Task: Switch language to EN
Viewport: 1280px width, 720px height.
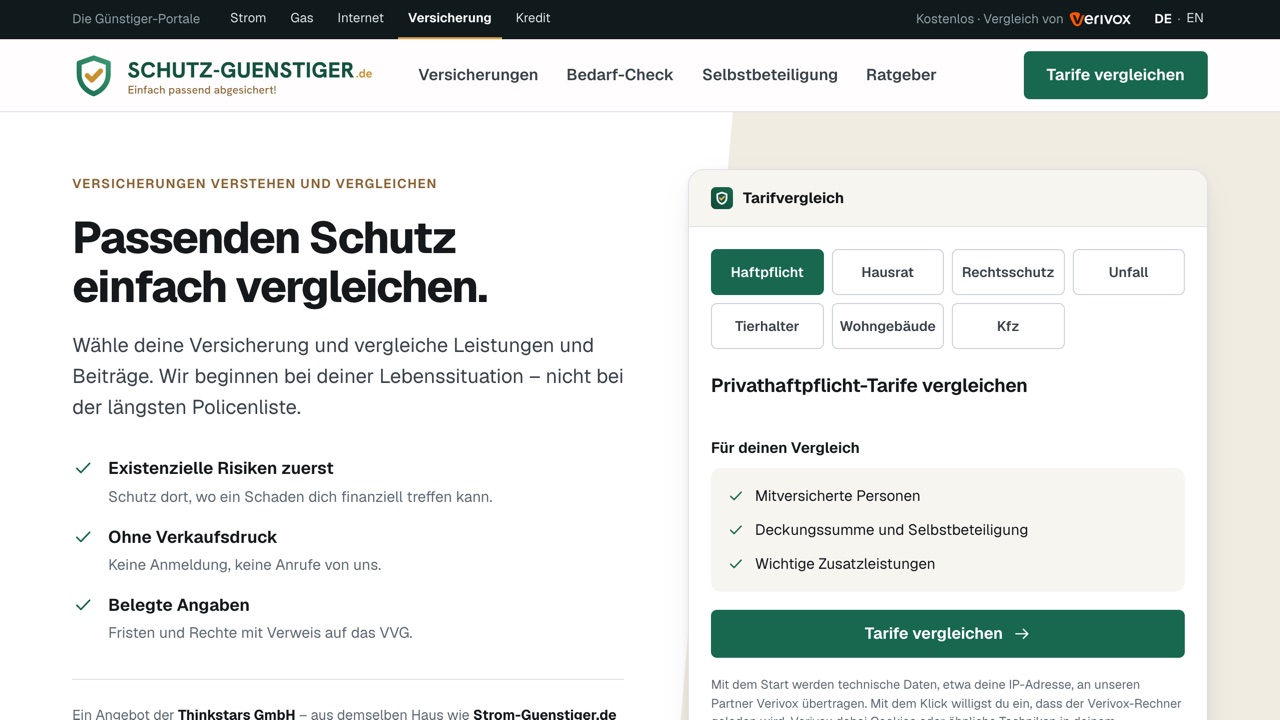Action: (1195, 18)
